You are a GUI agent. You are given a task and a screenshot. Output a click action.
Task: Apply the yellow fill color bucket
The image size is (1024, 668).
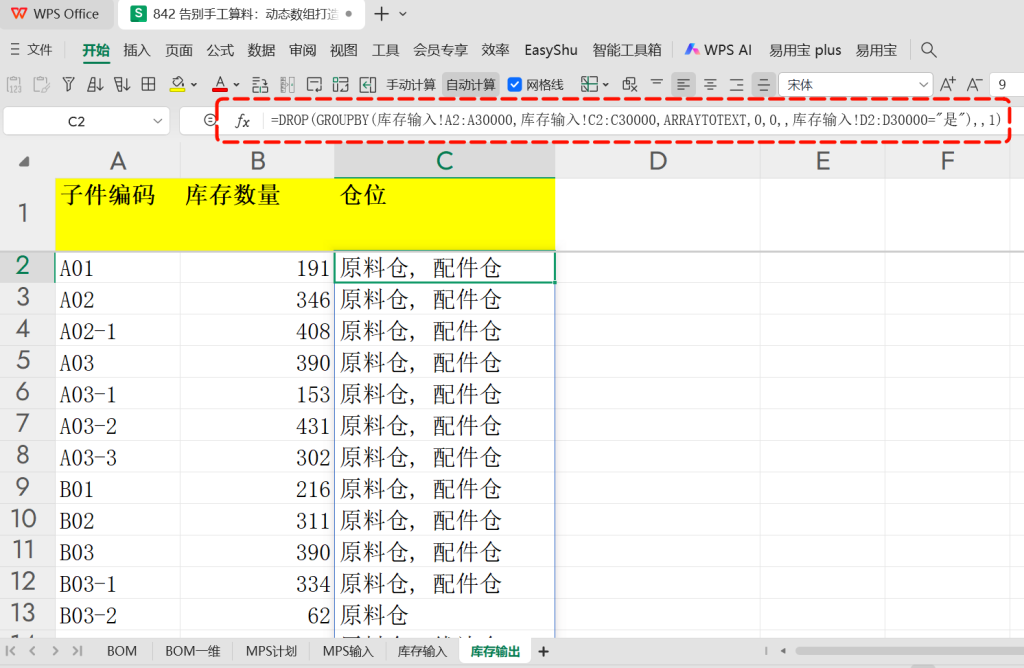point(177,84)
